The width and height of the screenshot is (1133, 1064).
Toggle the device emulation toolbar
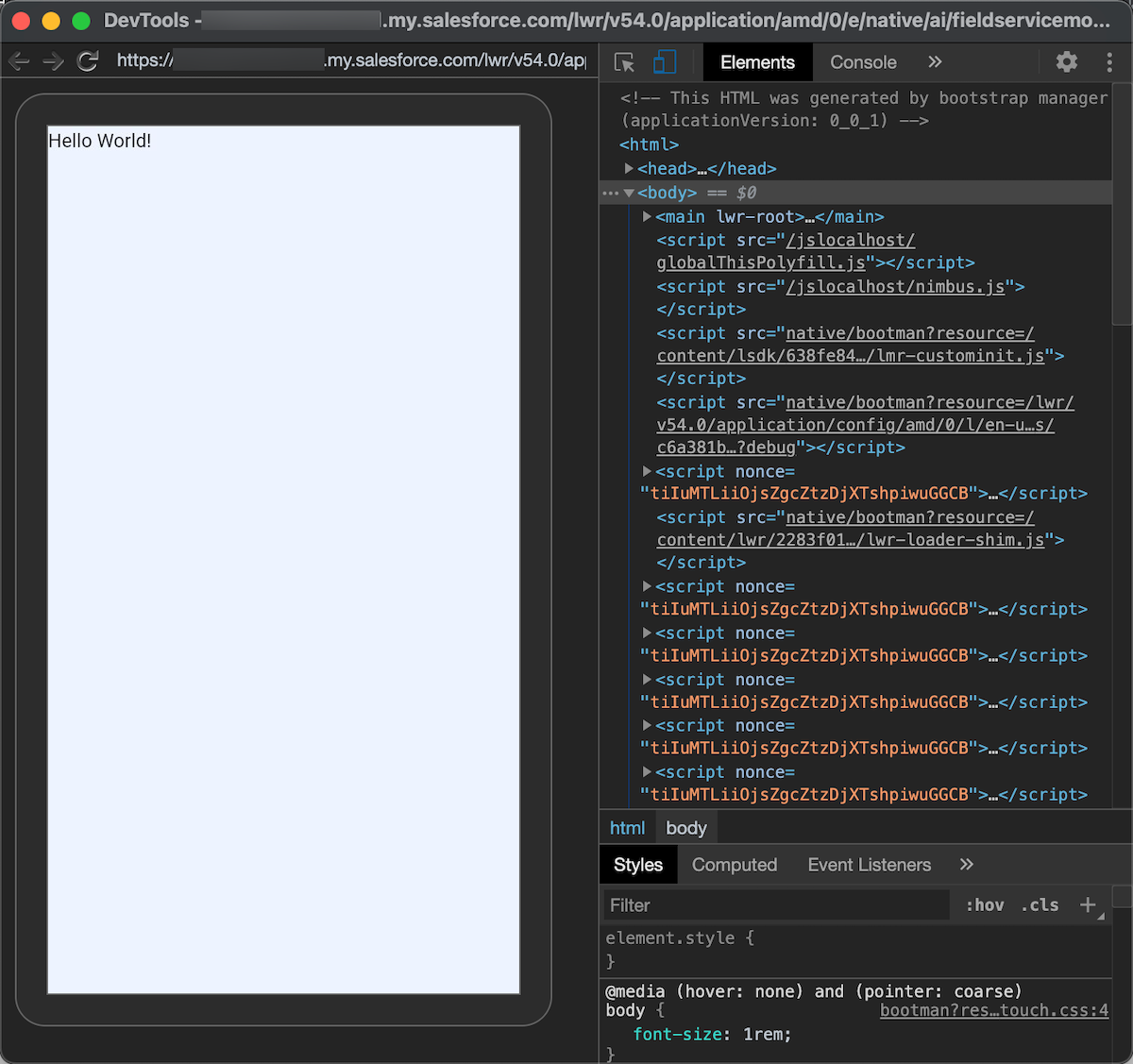(x=665, y=62)
